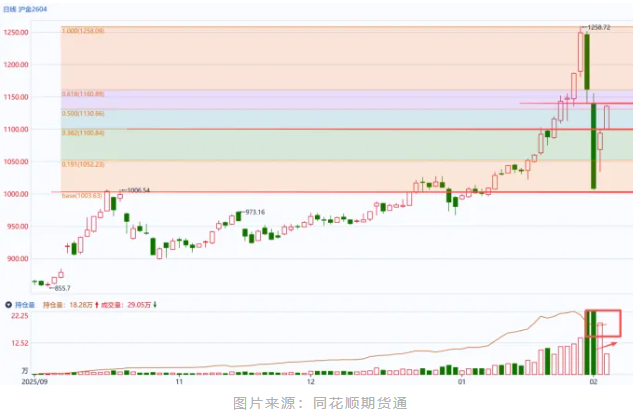
Task: Select the 0.382(1100.84) Fibonacci level label
Action: pos(83,132)
